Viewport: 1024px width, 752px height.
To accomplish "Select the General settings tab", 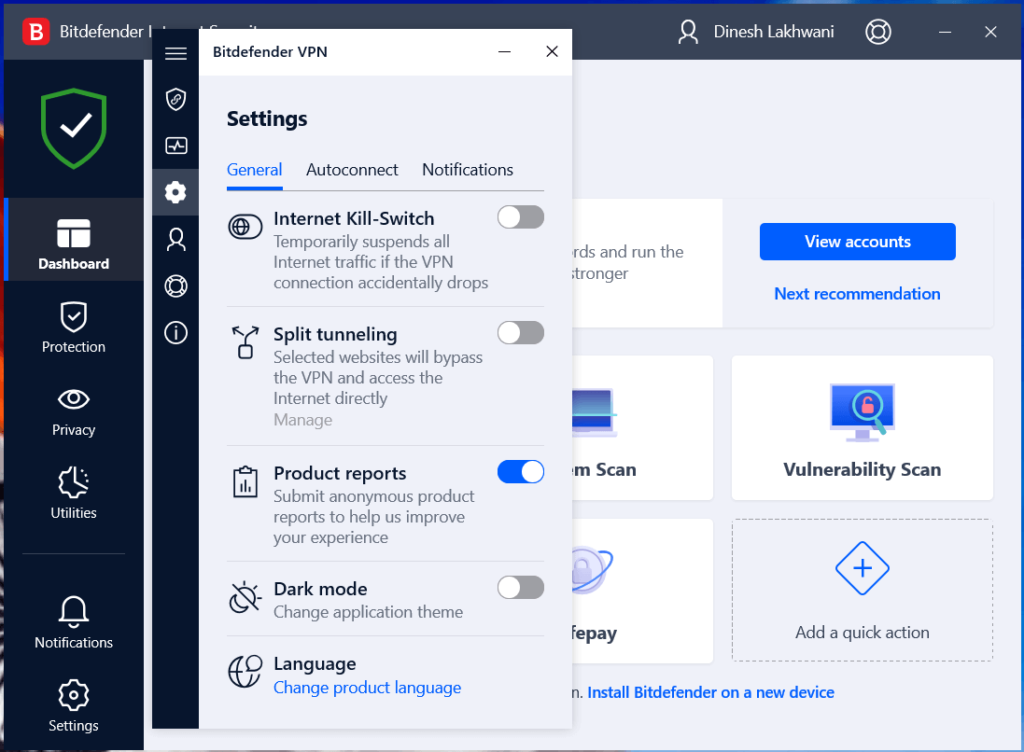I will click(x=254, y=170).
